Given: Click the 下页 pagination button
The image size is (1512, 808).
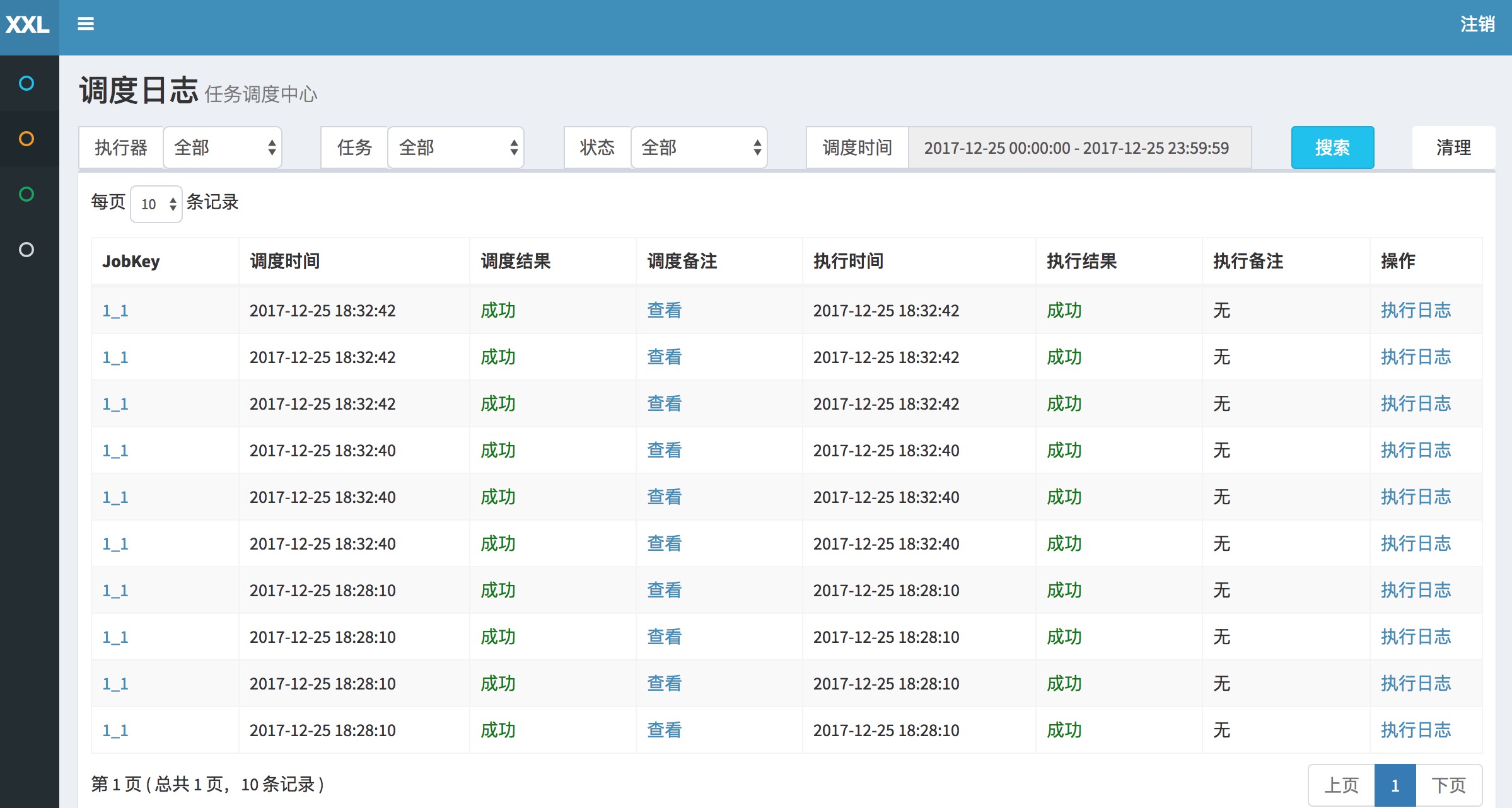Looking at the screenshot, I should 1448,785.
